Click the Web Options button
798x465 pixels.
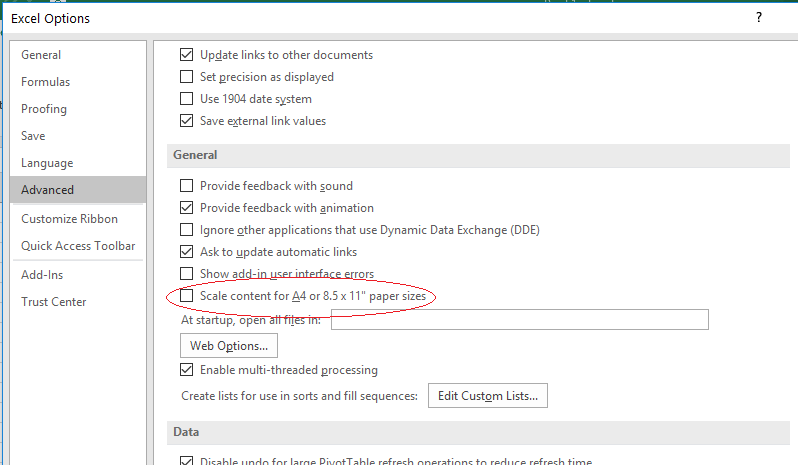click(229, 345)
